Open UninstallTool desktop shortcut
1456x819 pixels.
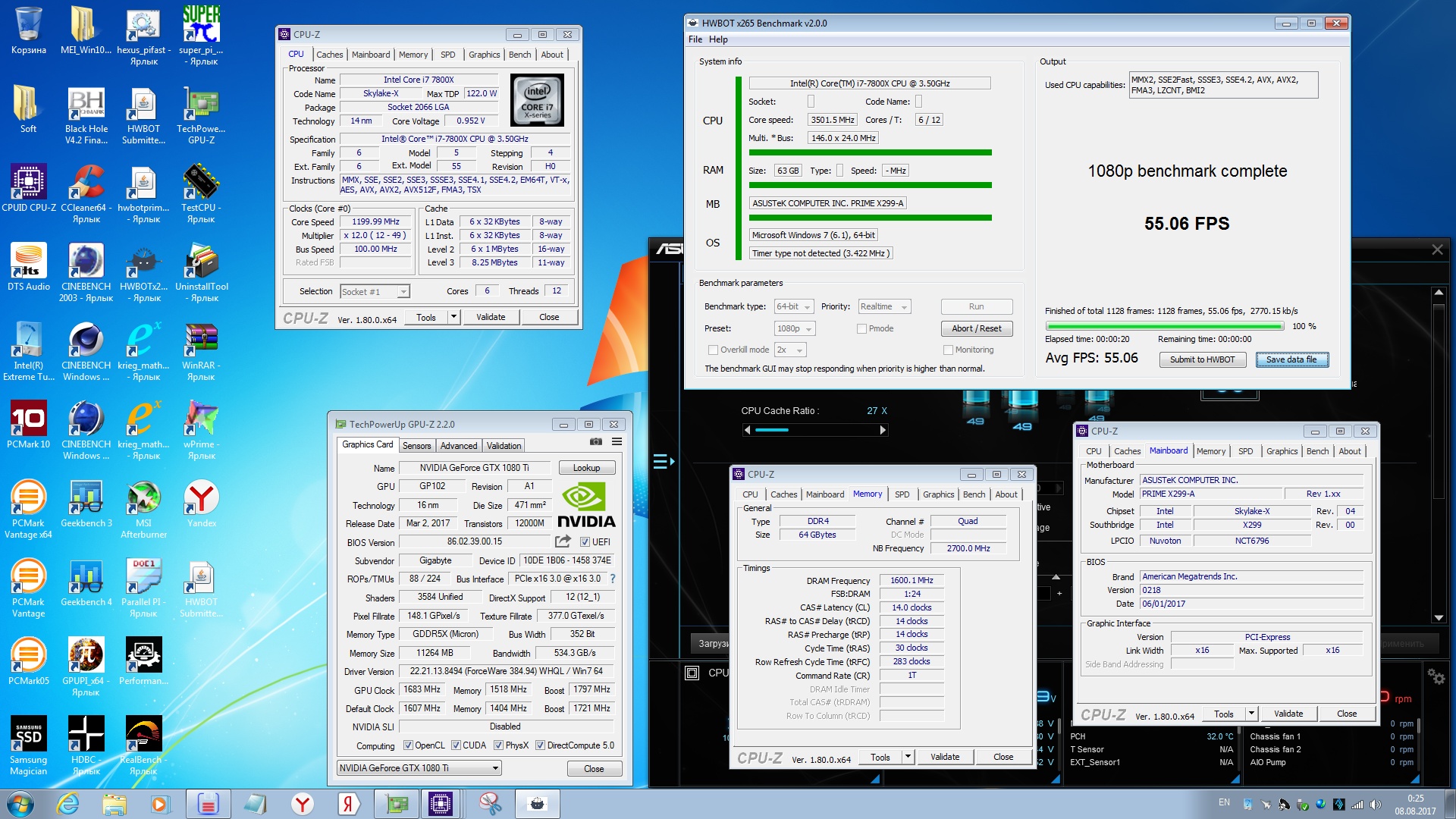202,271
